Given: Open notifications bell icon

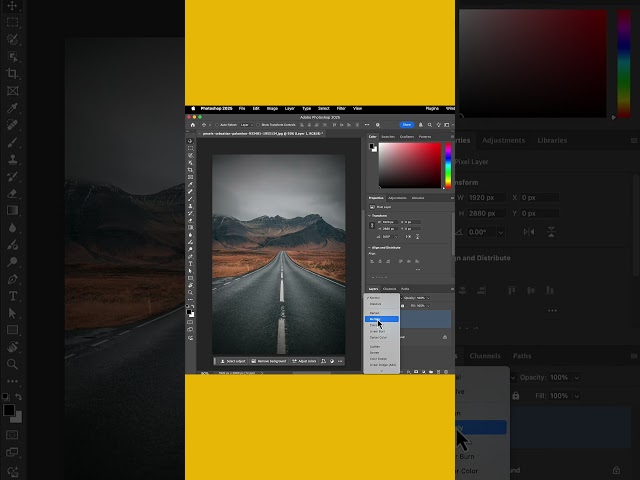Looking at the screenshot, I should tap(420, 125).
